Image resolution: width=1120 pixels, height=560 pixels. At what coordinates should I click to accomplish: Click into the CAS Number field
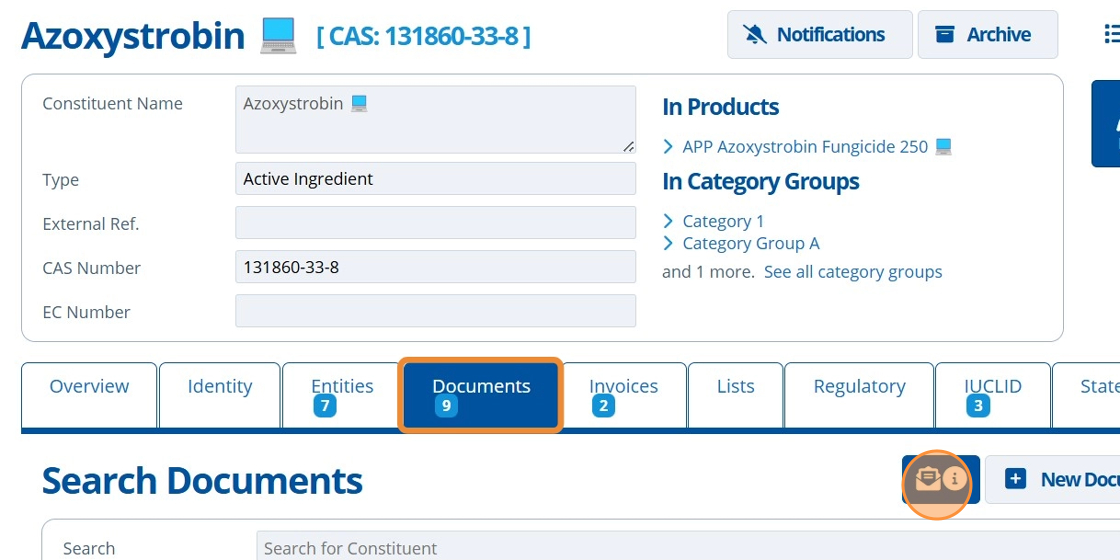coord(435,267)
